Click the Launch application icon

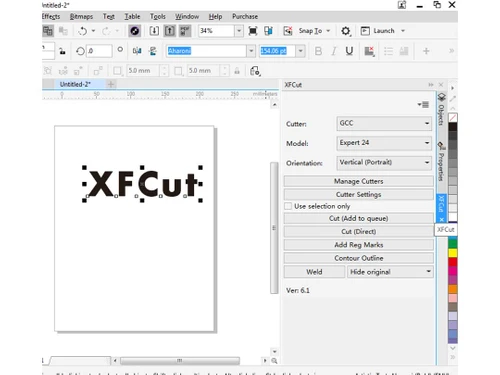[365, 31]
